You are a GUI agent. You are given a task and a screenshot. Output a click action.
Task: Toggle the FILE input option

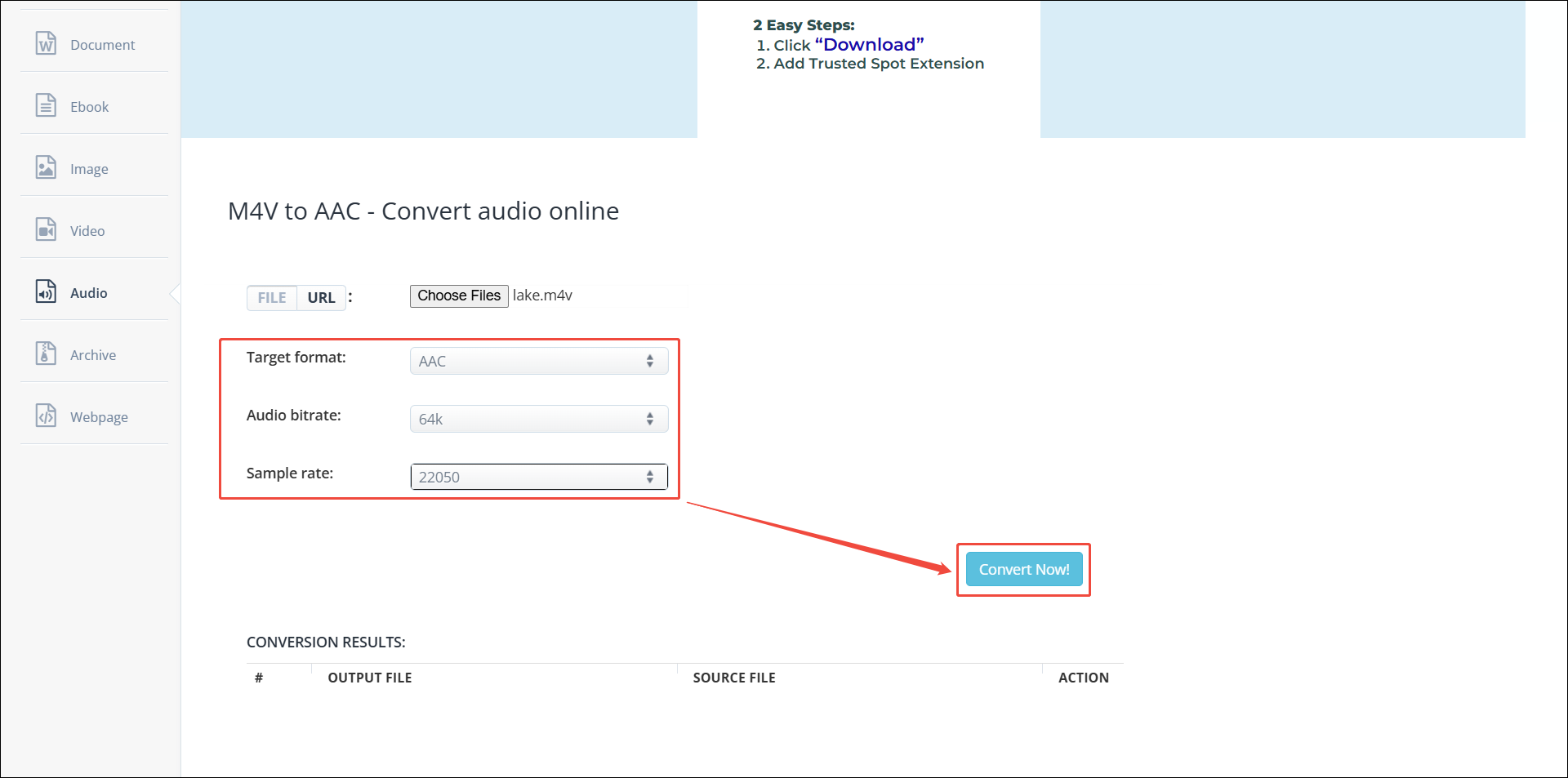(x=271, y=297)
